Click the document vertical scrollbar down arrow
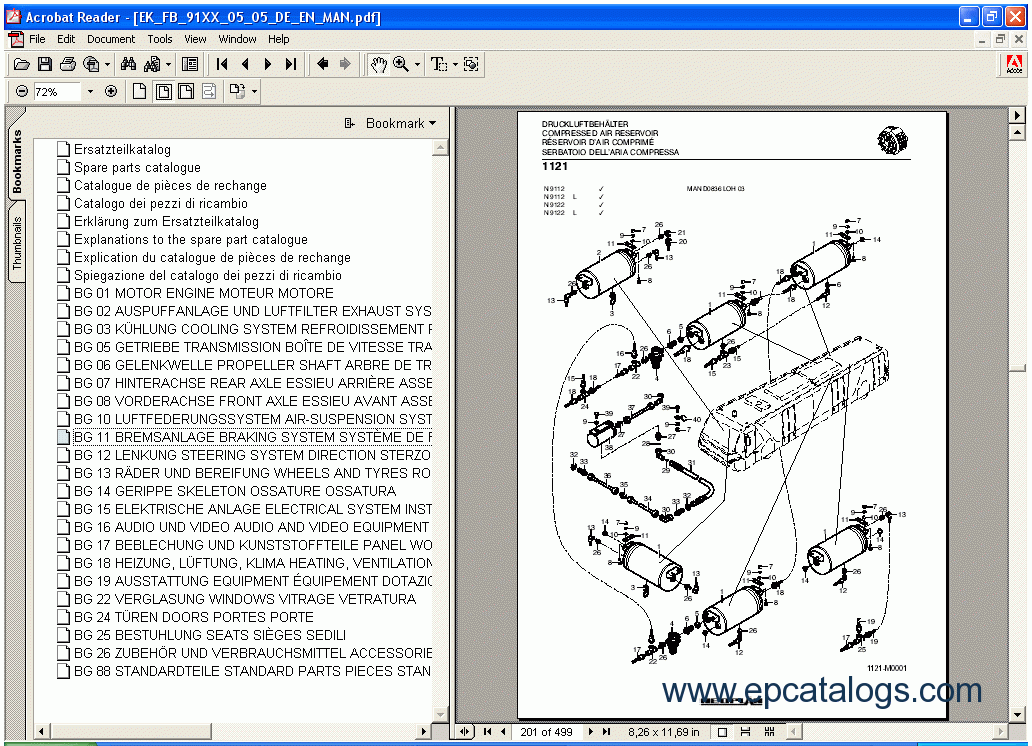 pos(1018,714)
